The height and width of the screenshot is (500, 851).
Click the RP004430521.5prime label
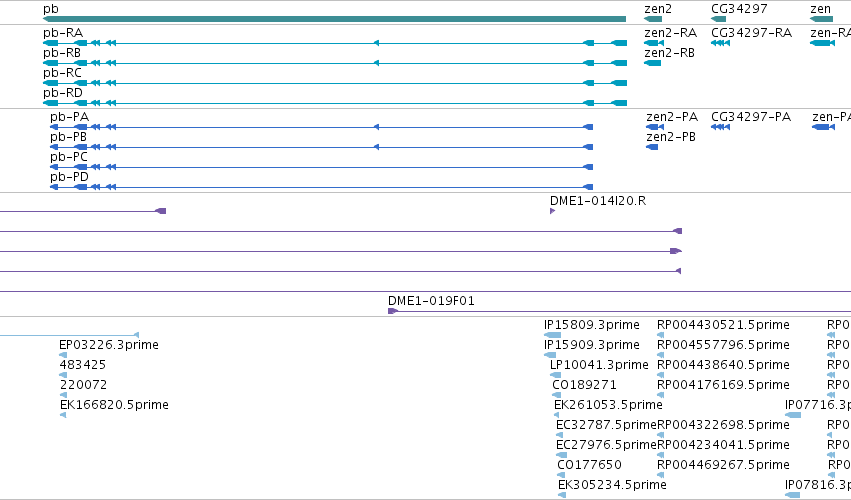pos(723,325)
